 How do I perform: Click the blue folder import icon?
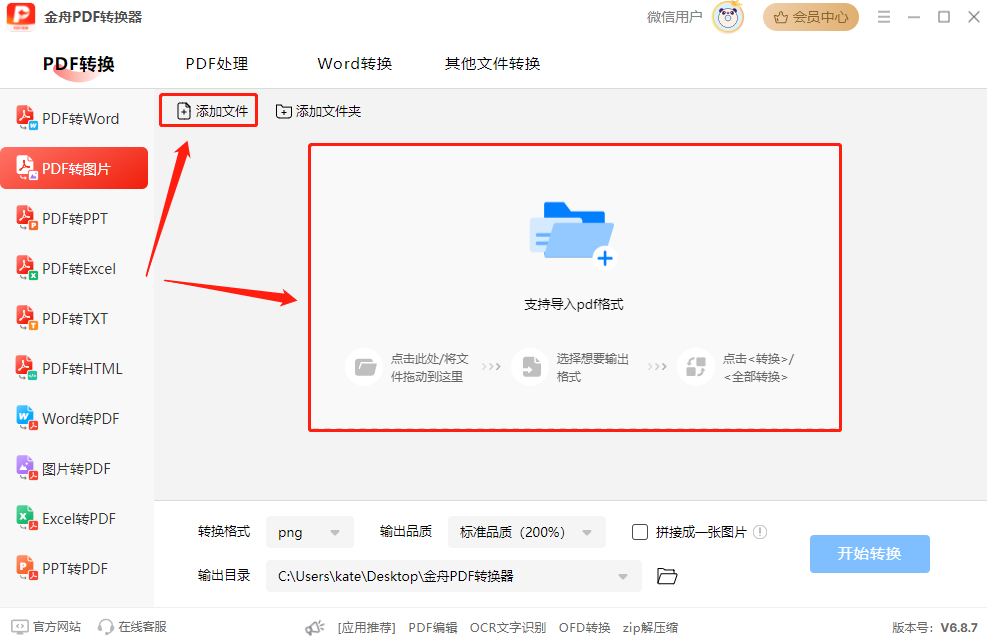tap(572, 235)
